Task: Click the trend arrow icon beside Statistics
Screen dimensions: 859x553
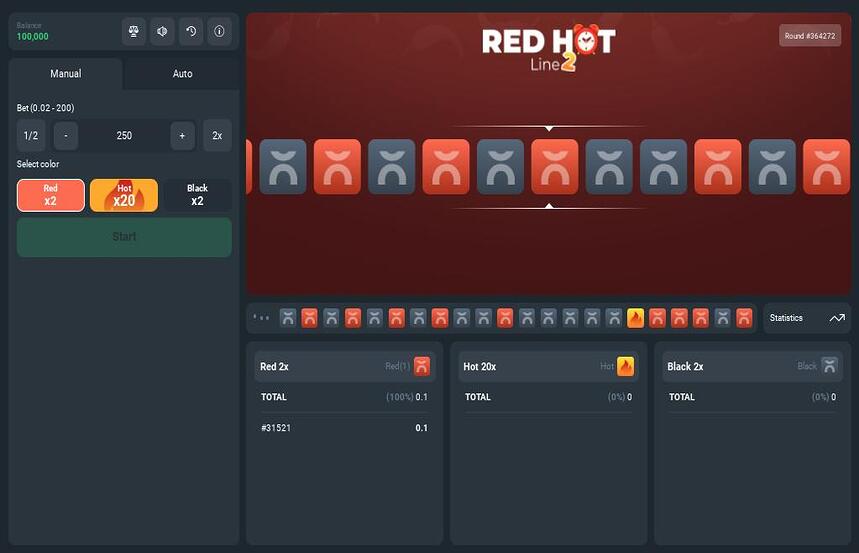Action: tap(837, 318)
